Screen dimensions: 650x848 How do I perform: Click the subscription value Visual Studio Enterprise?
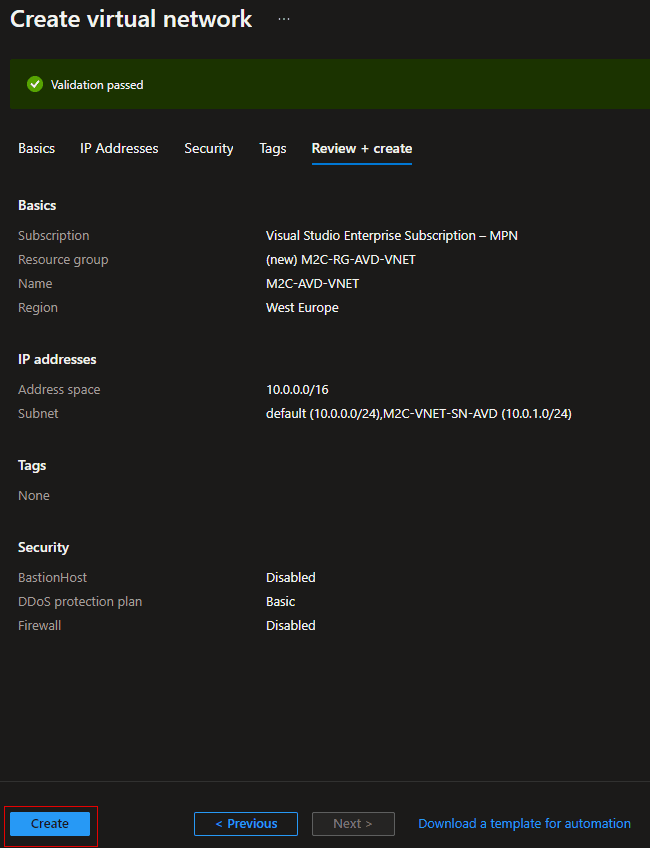click(x=391, y=236)
